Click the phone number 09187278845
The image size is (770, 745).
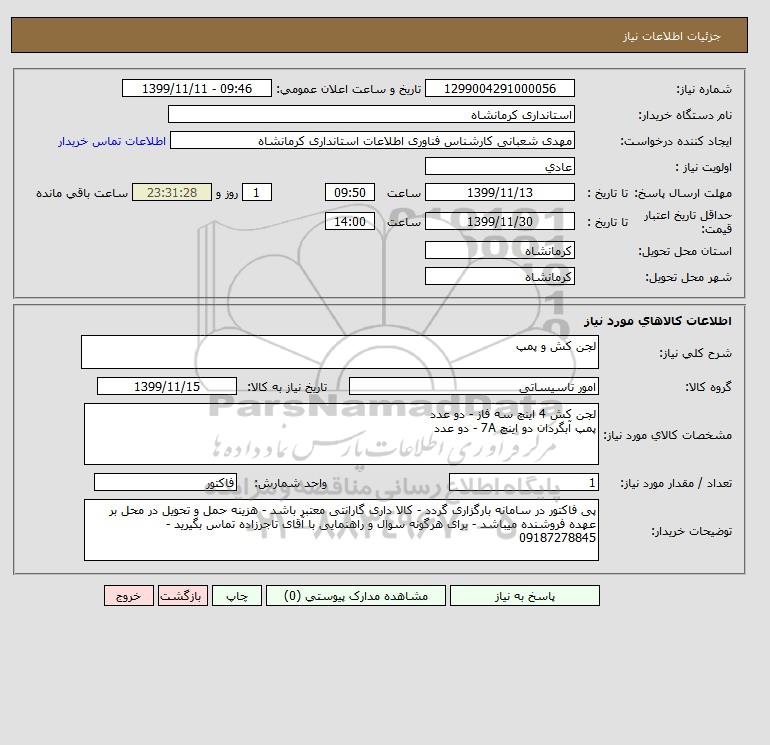click(x=557, y=538)
